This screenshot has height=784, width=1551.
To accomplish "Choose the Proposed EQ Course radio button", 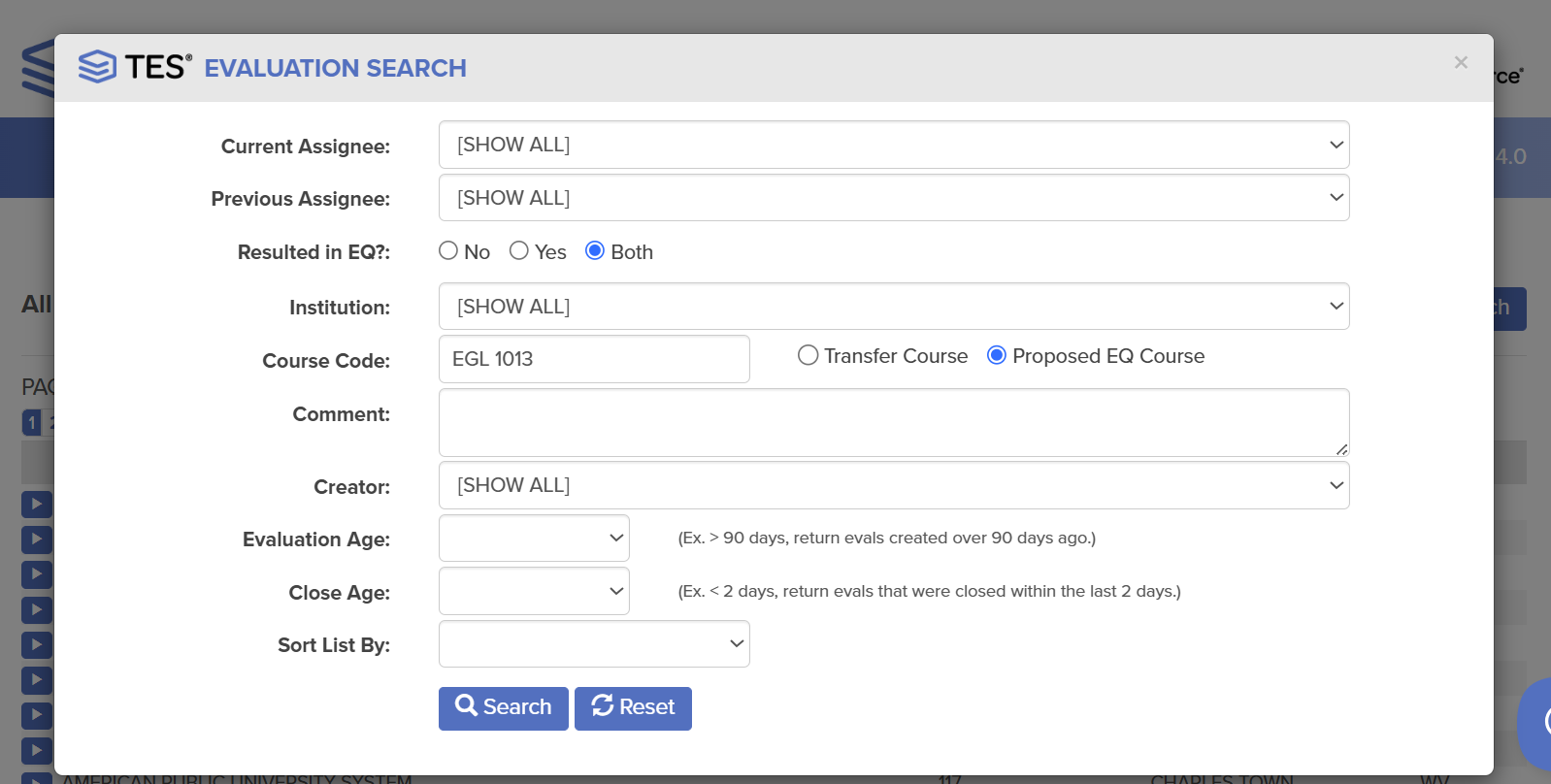I will point(997,356).
